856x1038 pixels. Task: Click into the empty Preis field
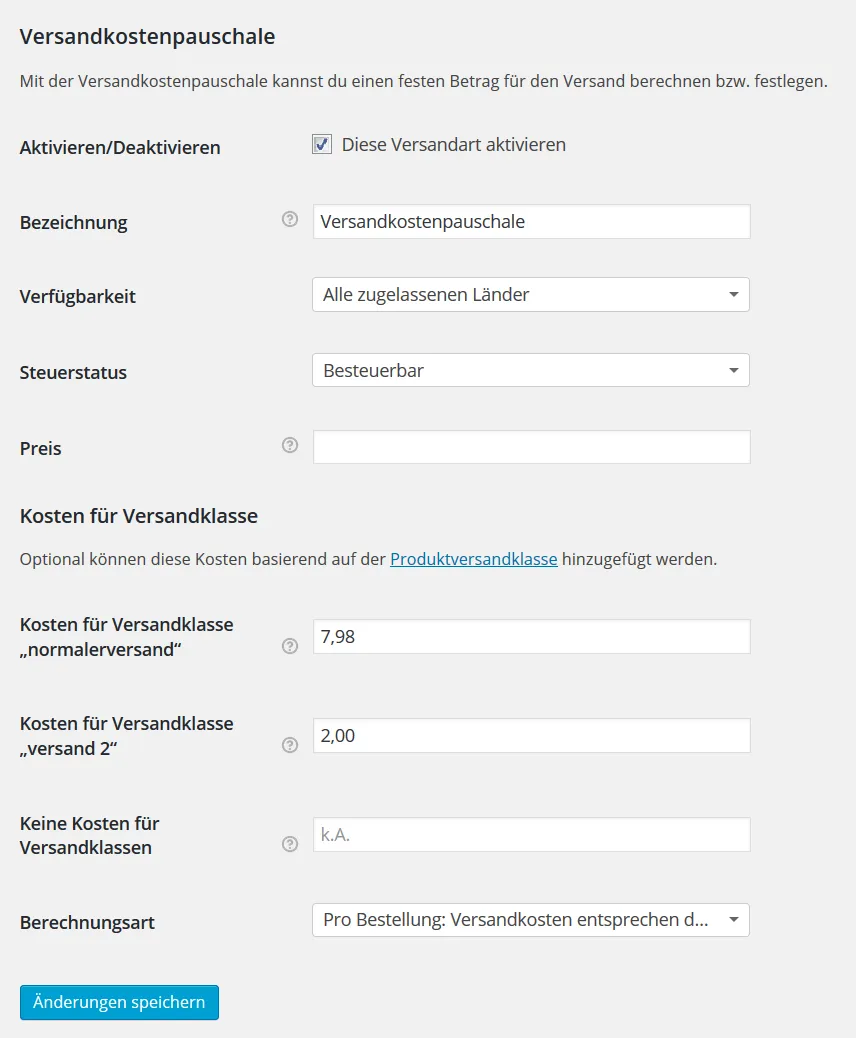click(532, 447)
